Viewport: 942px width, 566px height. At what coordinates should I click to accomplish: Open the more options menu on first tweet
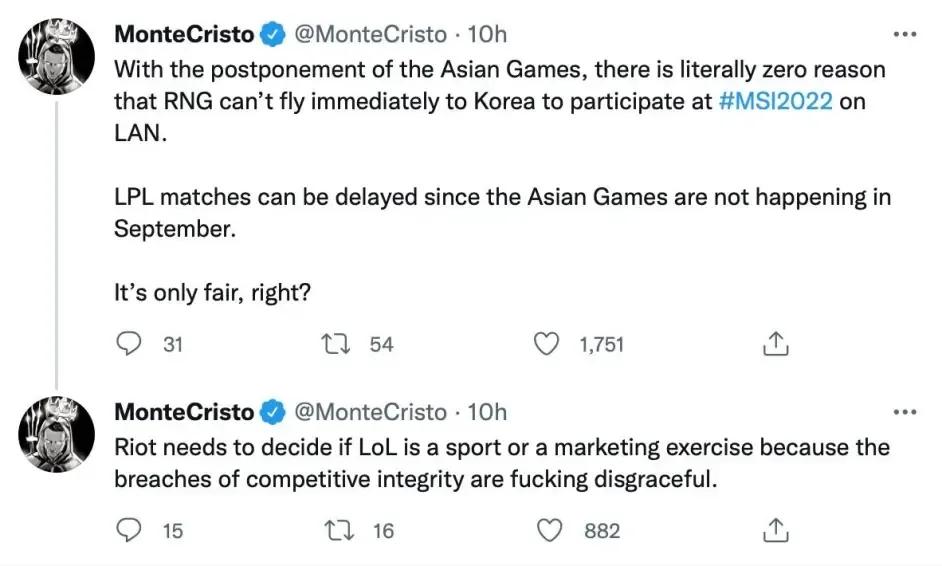point(905,34)
